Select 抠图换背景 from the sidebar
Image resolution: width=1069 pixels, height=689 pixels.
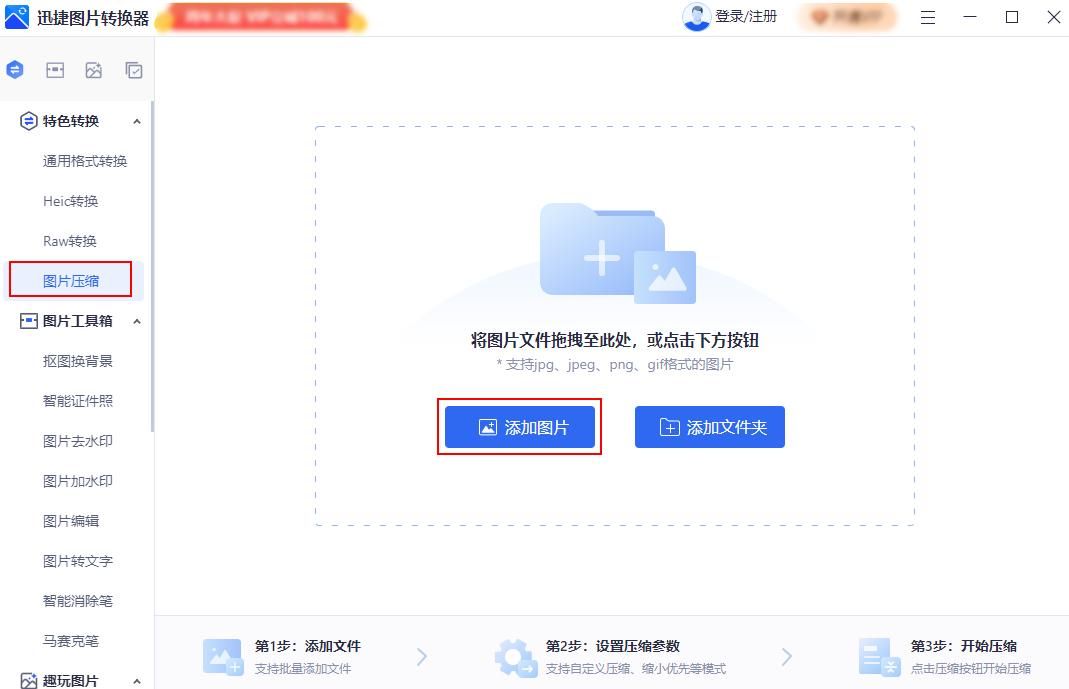coord(80,360)
